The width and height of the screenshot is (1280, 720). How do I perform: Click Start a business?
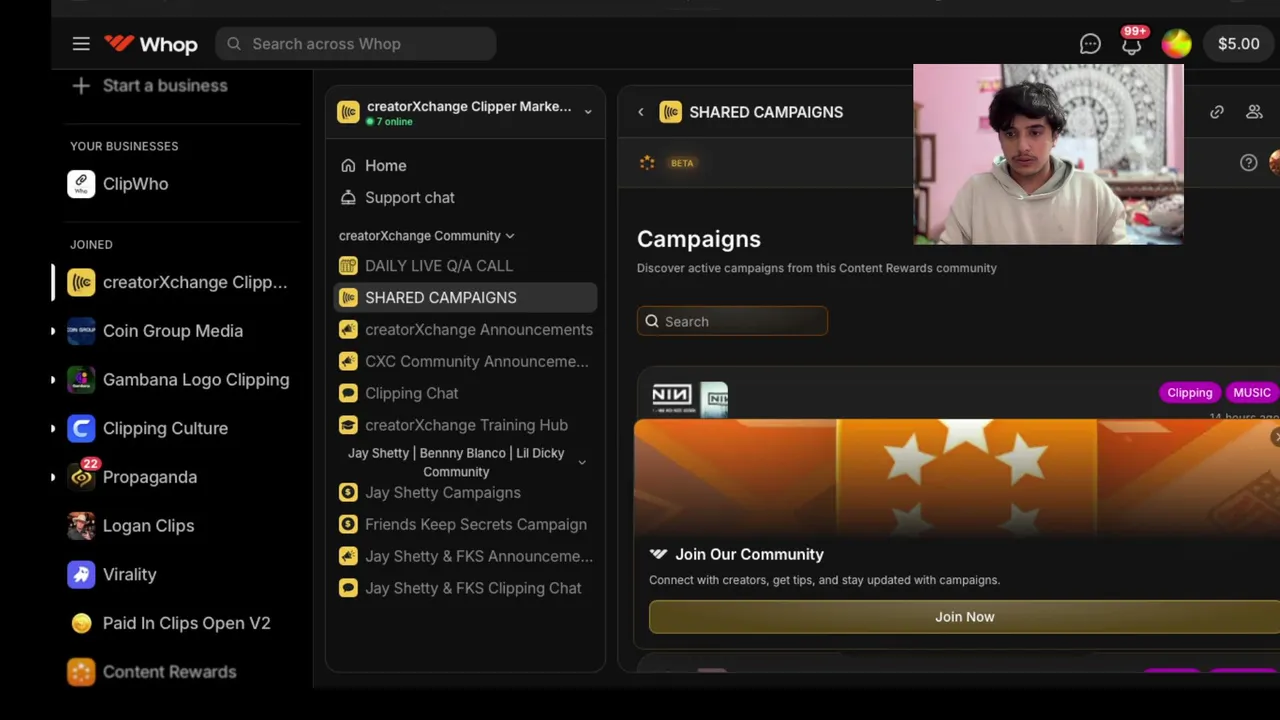[150, 85]
